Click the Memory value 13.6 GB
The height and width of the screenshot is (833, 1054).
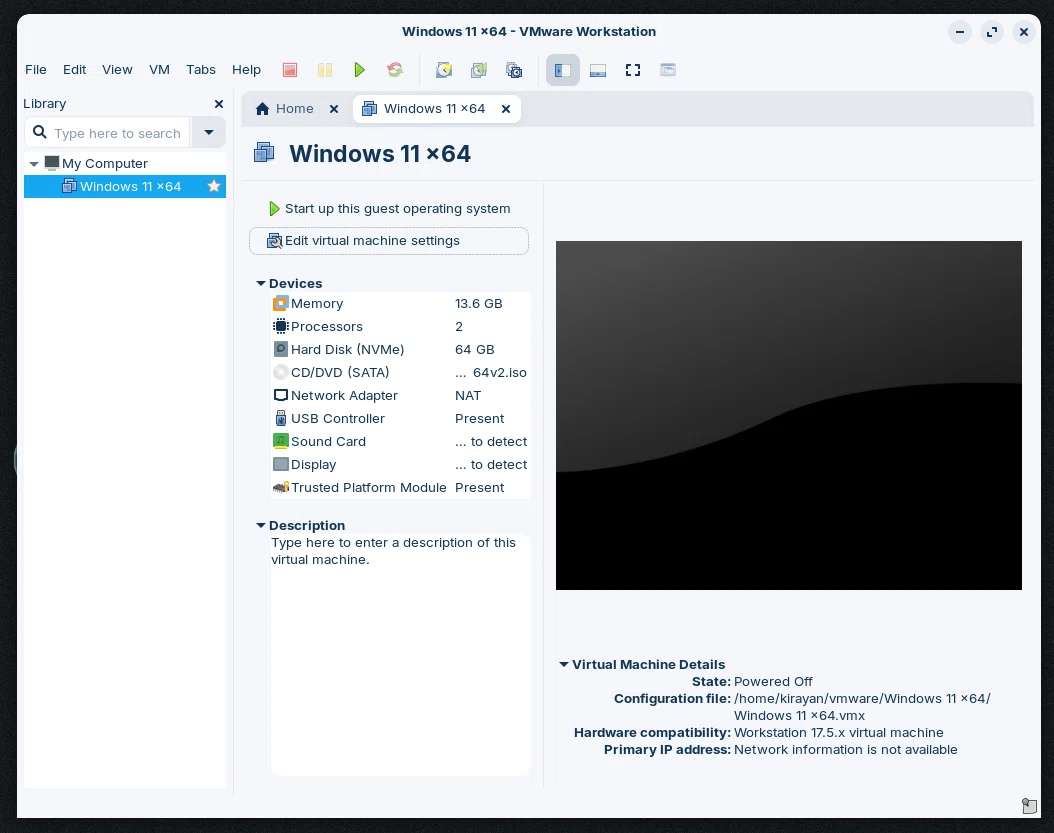(x=479, y=303)
